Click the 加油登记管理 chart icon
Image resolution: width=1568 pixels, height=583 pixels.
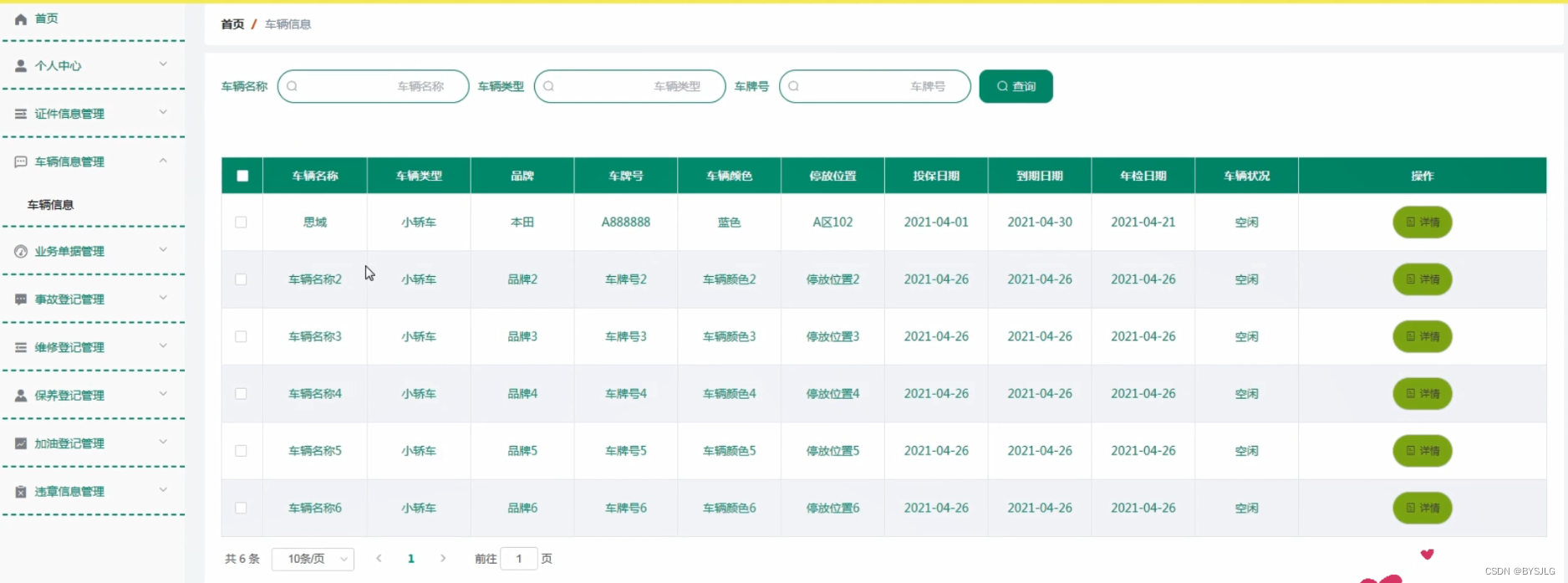click(21, 443)
